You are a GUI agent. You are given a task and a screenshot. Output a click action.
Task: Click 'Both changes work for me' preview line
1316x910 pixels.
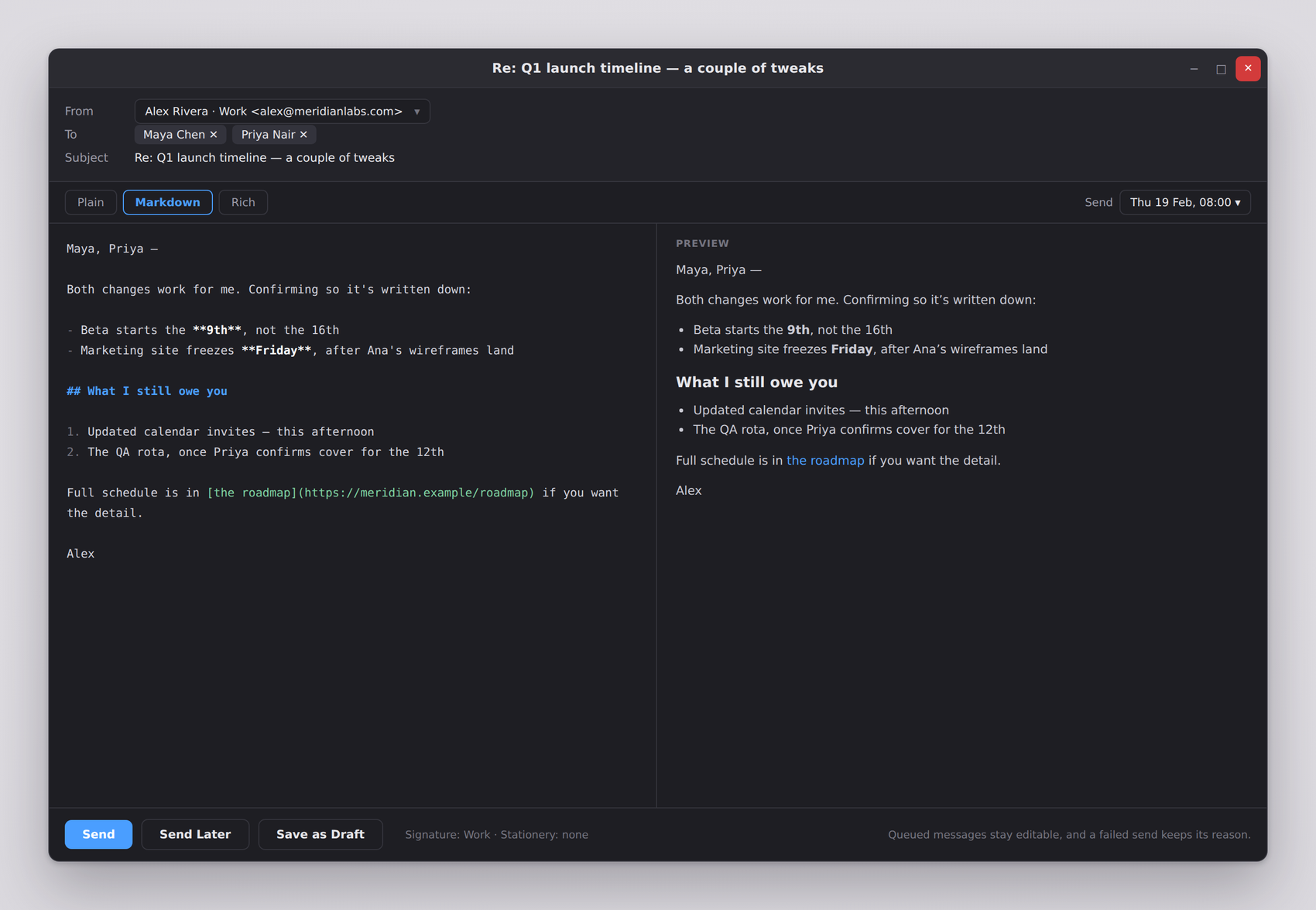(x=855, y=300)
